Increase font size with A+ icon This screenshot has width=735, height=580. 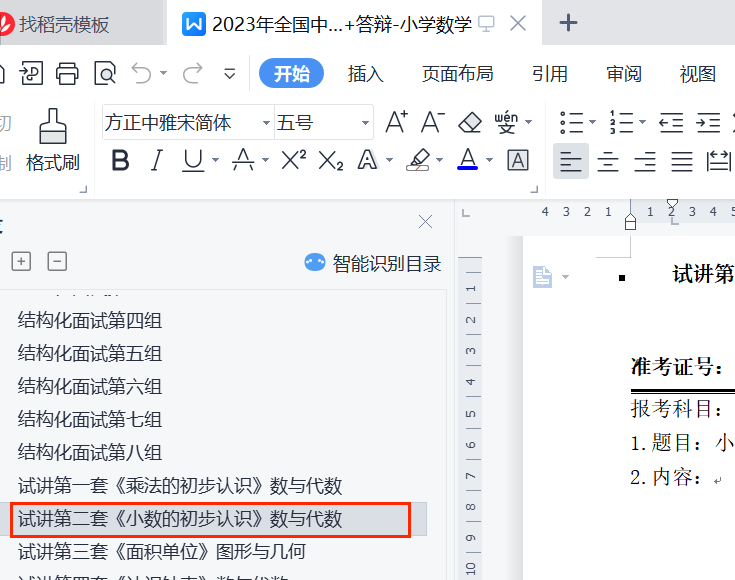[x=396, y=122]
